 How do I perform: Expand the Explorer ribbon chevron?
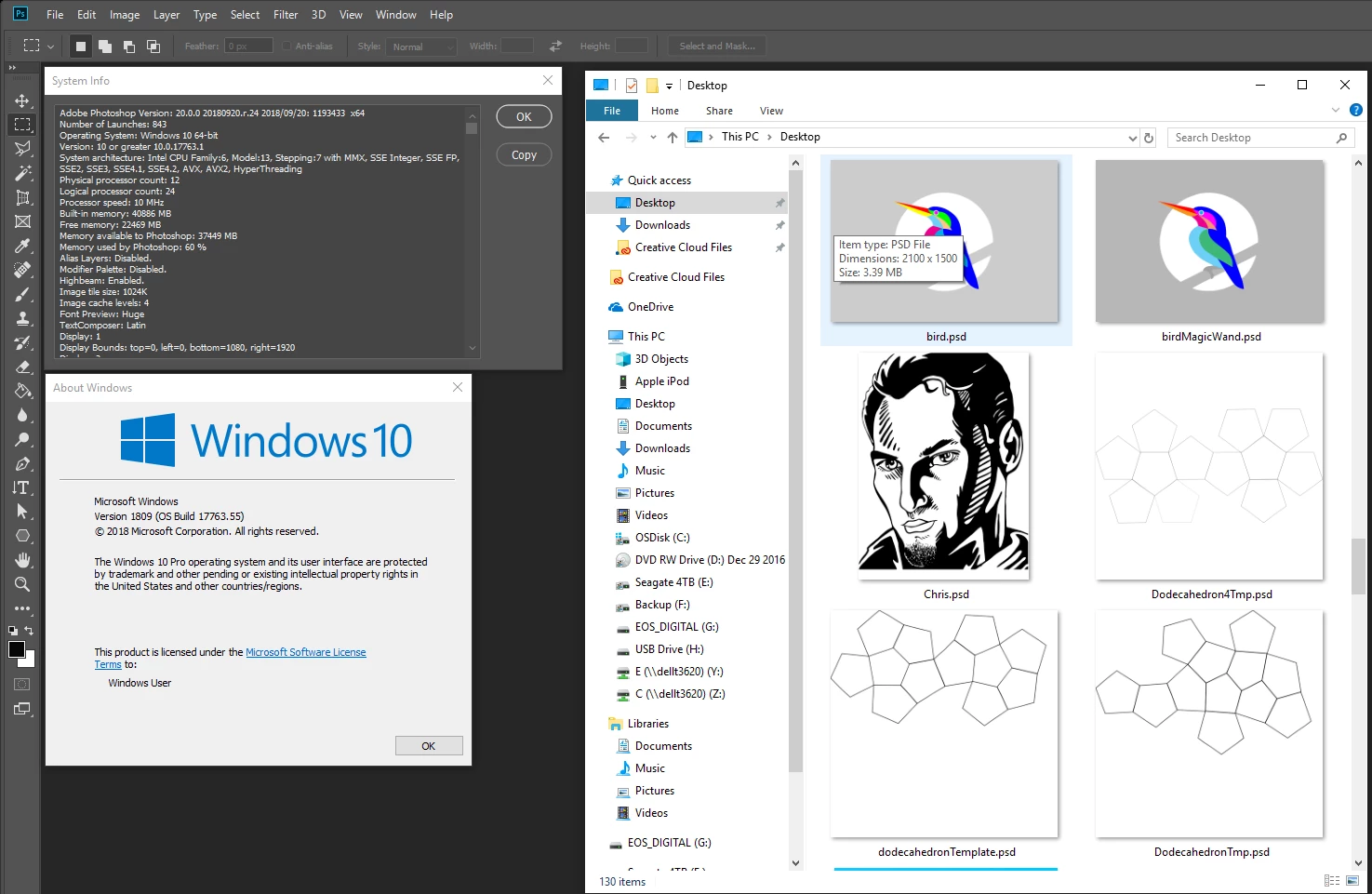[1336, 110]
